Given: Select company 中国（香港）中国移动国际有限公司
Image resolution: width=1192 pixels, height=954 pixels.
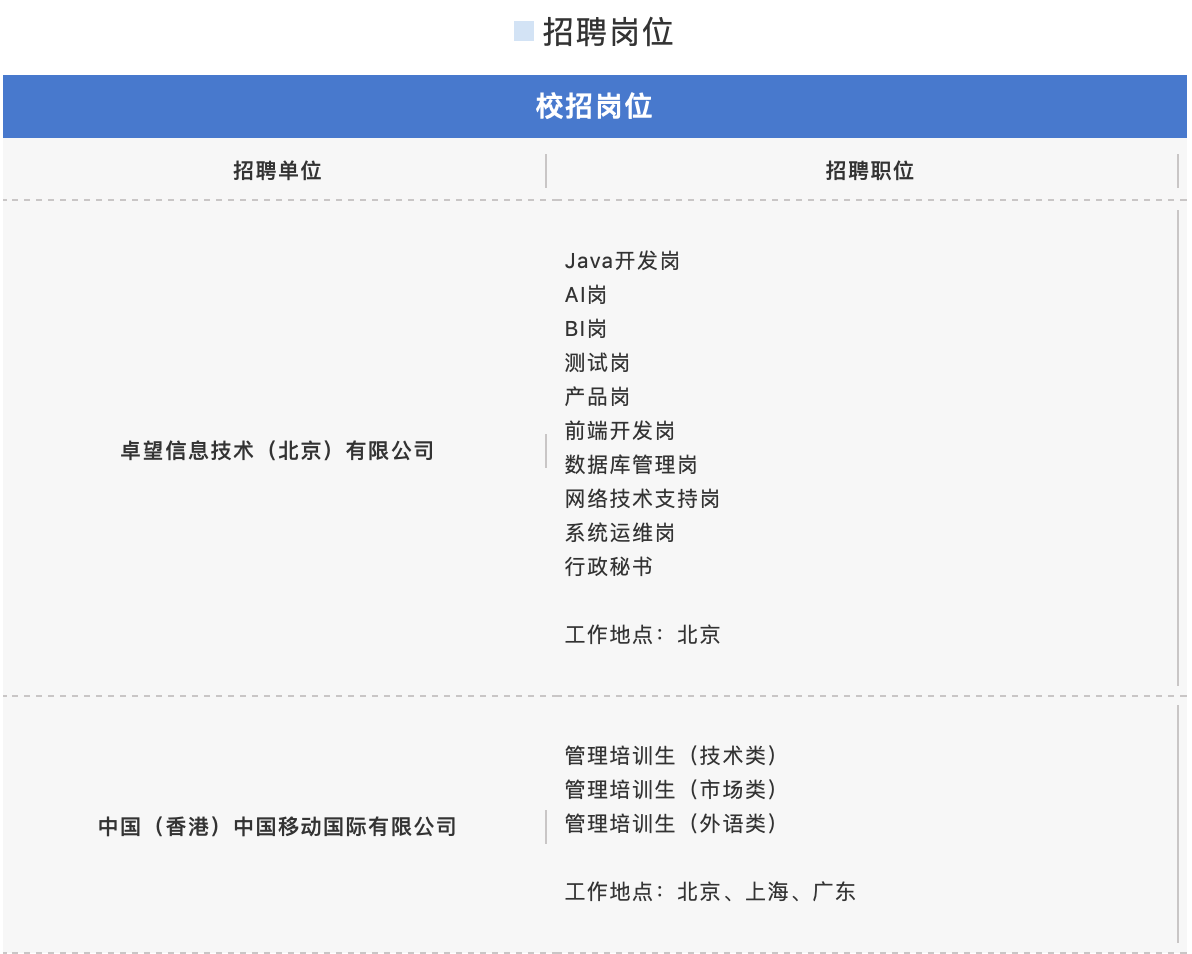Looking at the screenshot, I should [277, 826].
